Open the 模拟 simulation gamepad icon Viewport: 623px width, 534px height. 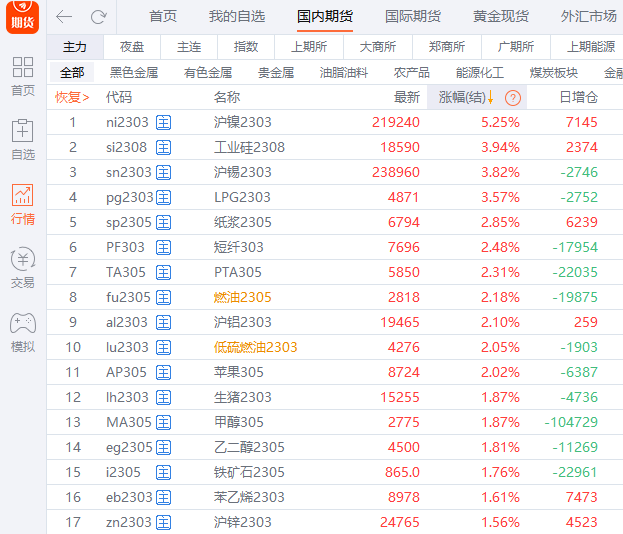point(22,333)
